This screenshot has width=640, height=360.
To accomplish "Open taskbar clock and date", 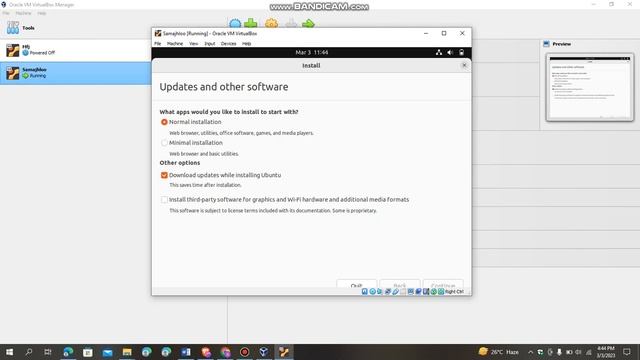I will pos(606,352).
